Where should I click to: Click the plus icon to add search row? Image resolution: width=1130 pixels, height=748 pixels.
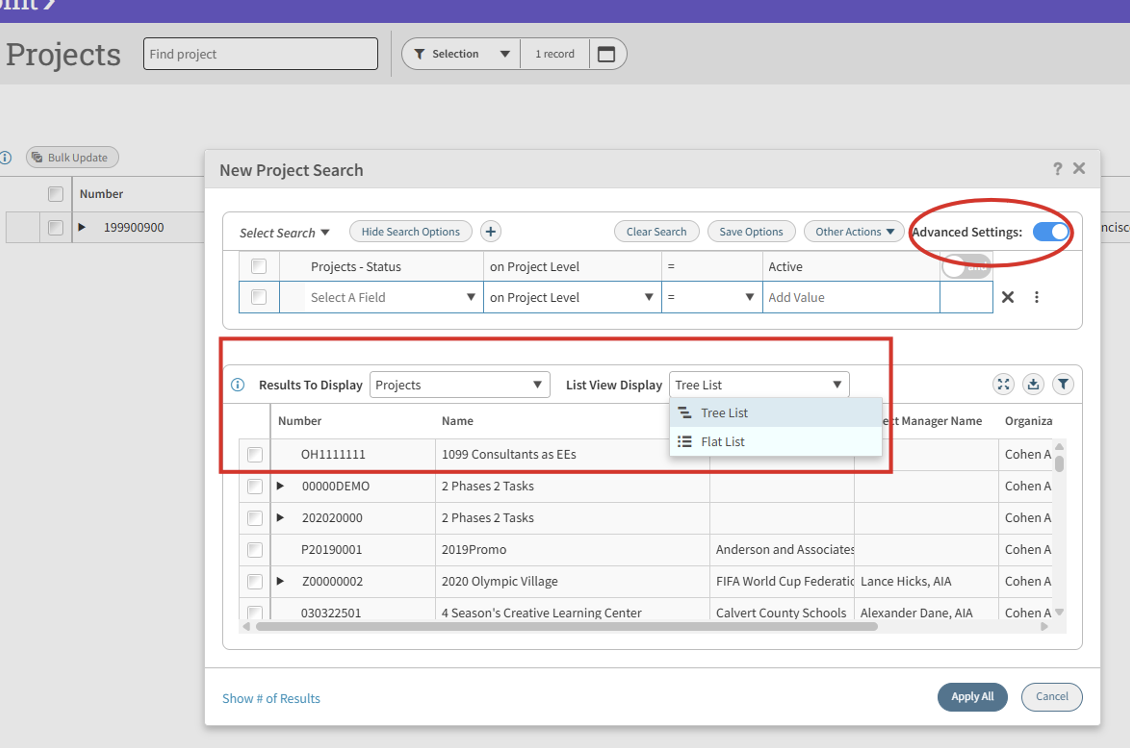click(x=491, y=231)
